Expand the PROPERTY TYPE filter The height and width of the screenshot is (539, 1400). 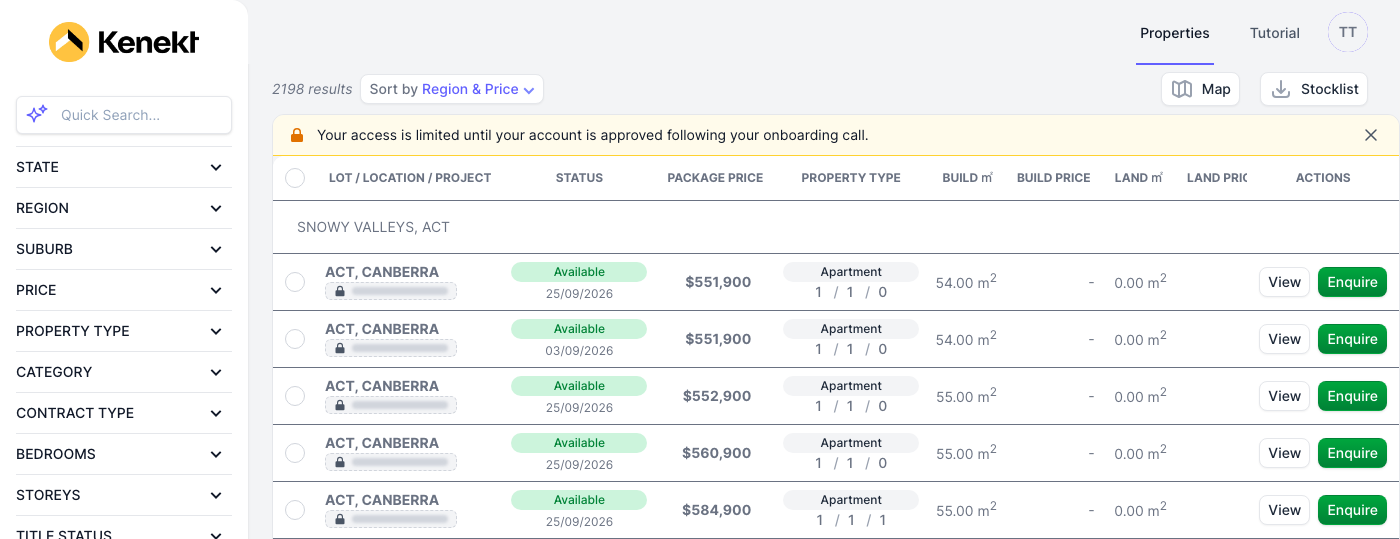(124, 331)
